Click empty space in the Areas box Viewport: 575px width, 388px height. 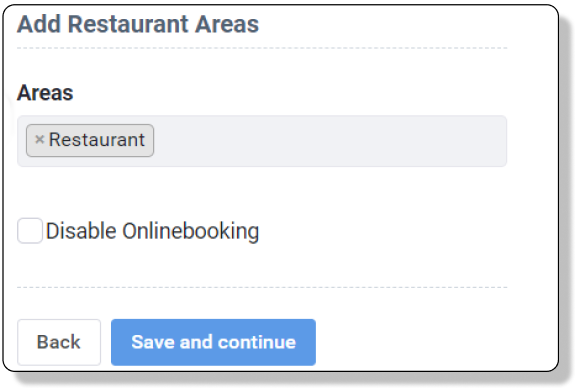pos(330,141)
